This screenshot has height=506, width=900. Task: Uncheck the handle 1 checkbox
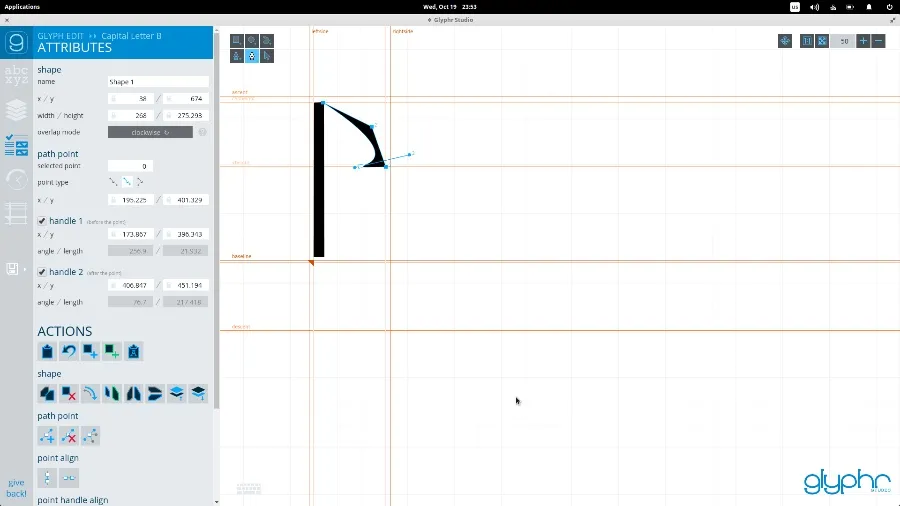(x=42, y=221)
